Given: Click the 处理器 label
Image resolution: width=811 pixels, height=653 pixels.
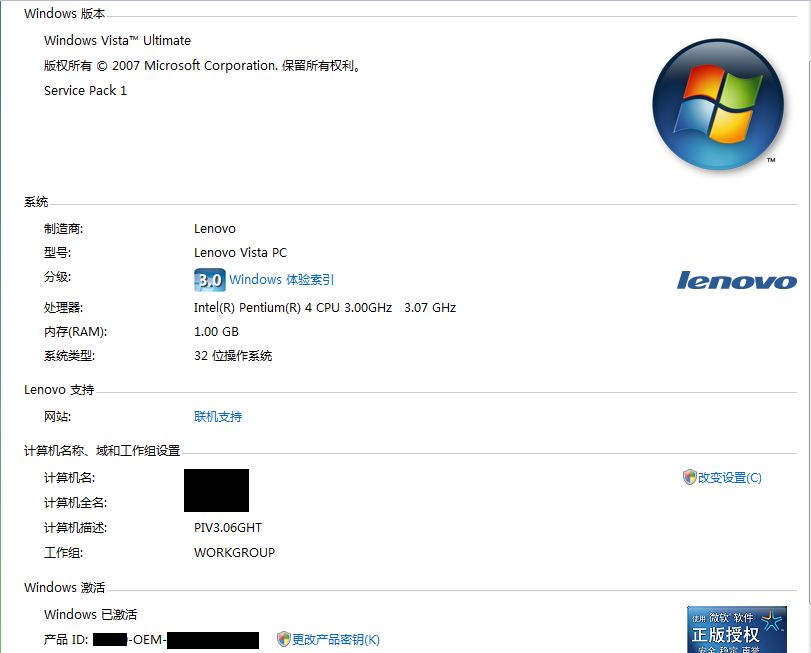Looking at the screenshot, I should (x=64, y=308).
